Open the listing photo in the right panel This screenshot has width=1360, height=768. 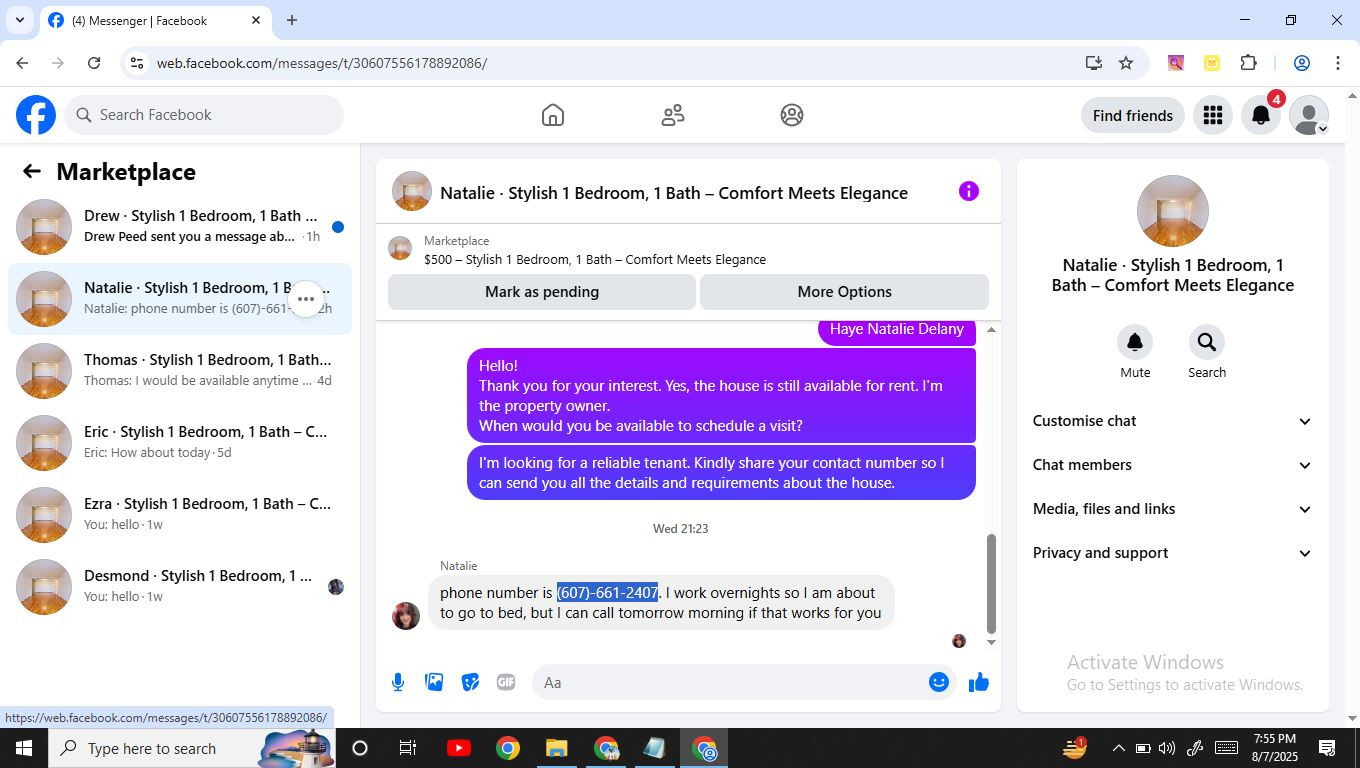pyautogui.click(x=1173, y=211)
